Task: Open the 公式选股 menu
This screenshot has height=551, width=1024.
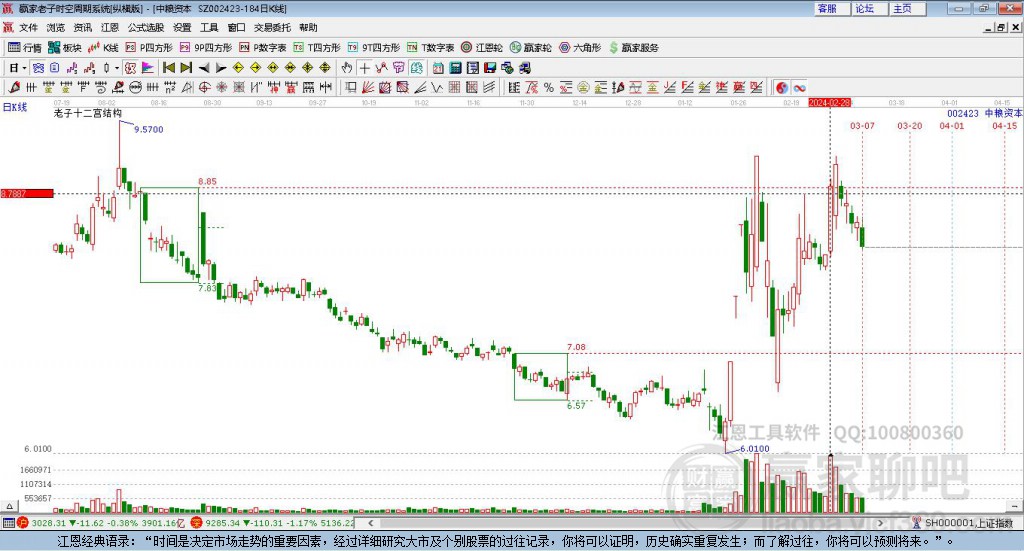Action: pyautogui.click(x=146, y=27)
